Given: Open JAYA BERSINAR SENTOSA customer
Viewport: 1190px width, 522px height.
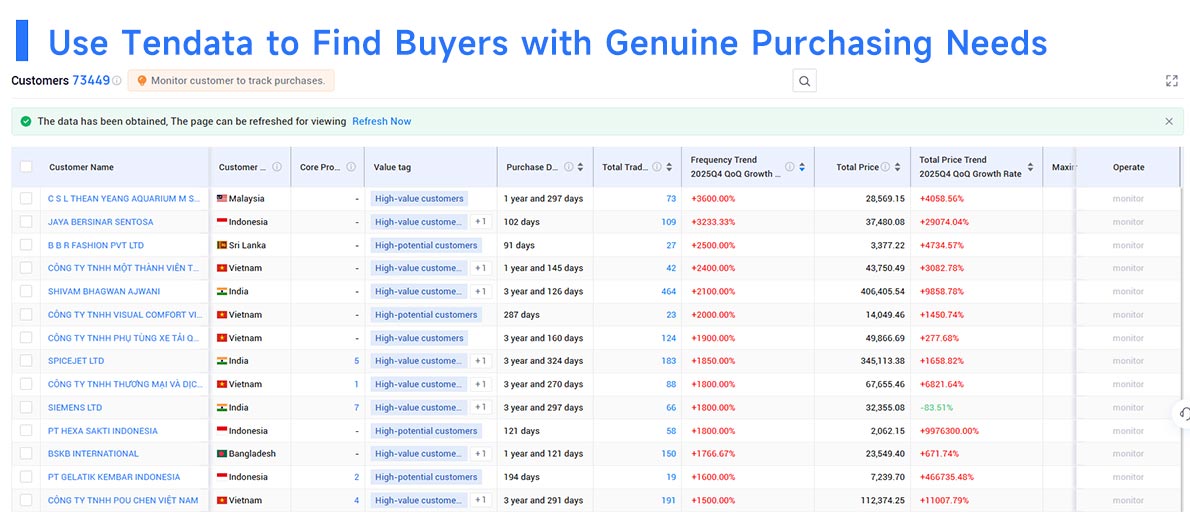Looking at the screenshot, I should click(x=100, y=222).
